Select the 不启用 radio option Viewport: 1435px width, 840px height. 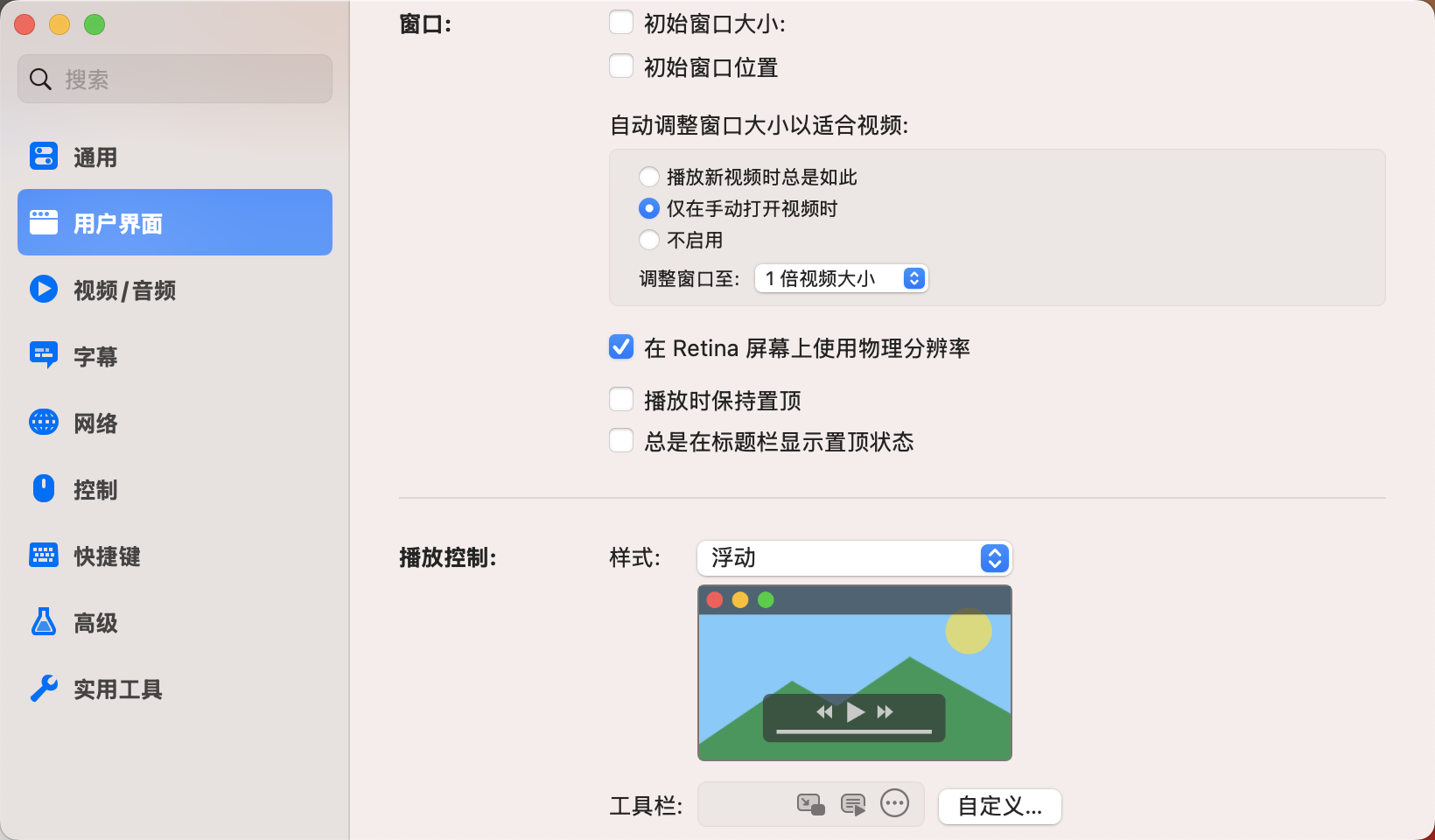[649, 239]
